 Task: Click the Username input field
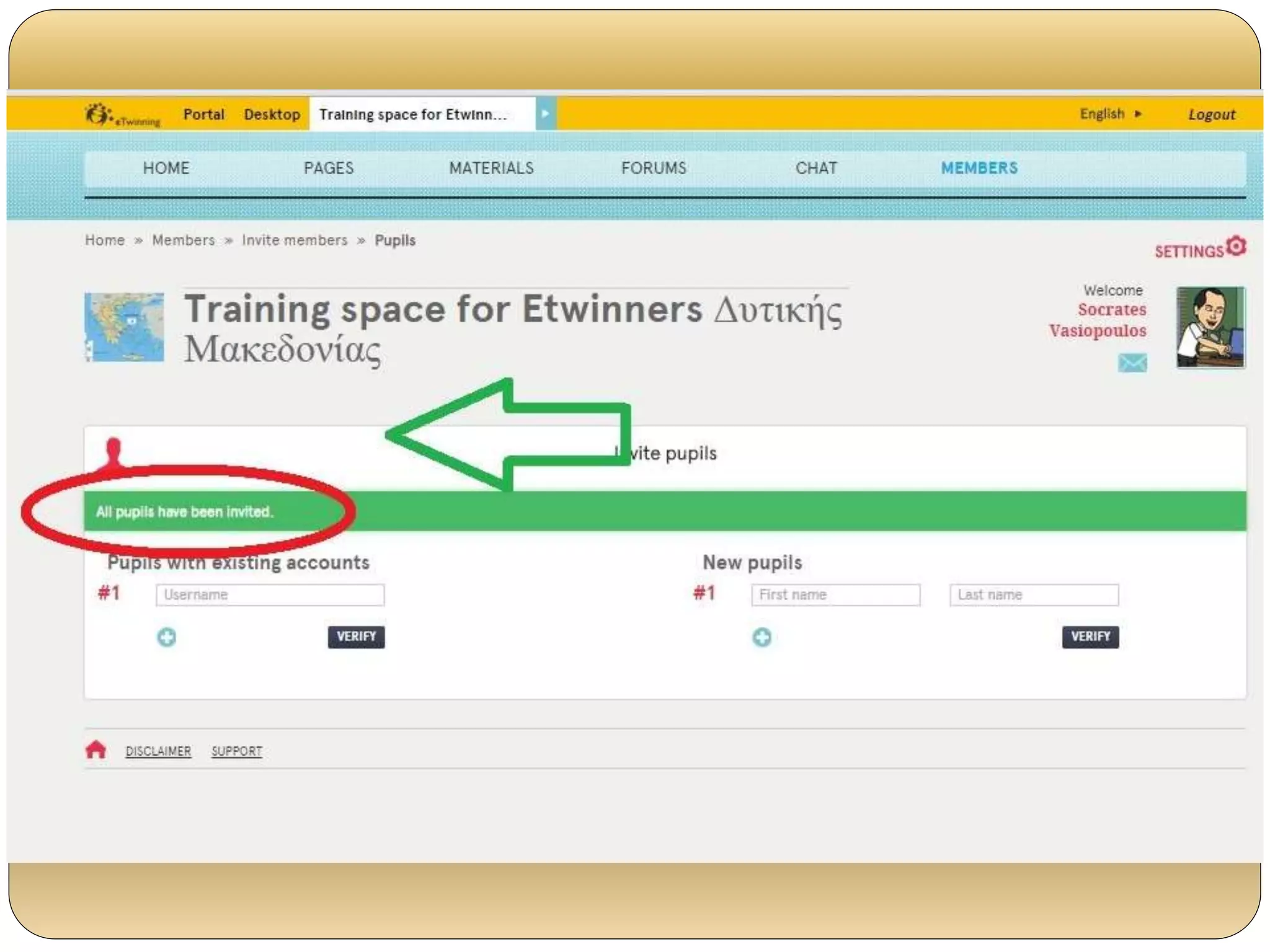pyautogui.click(x=270, y=594)
